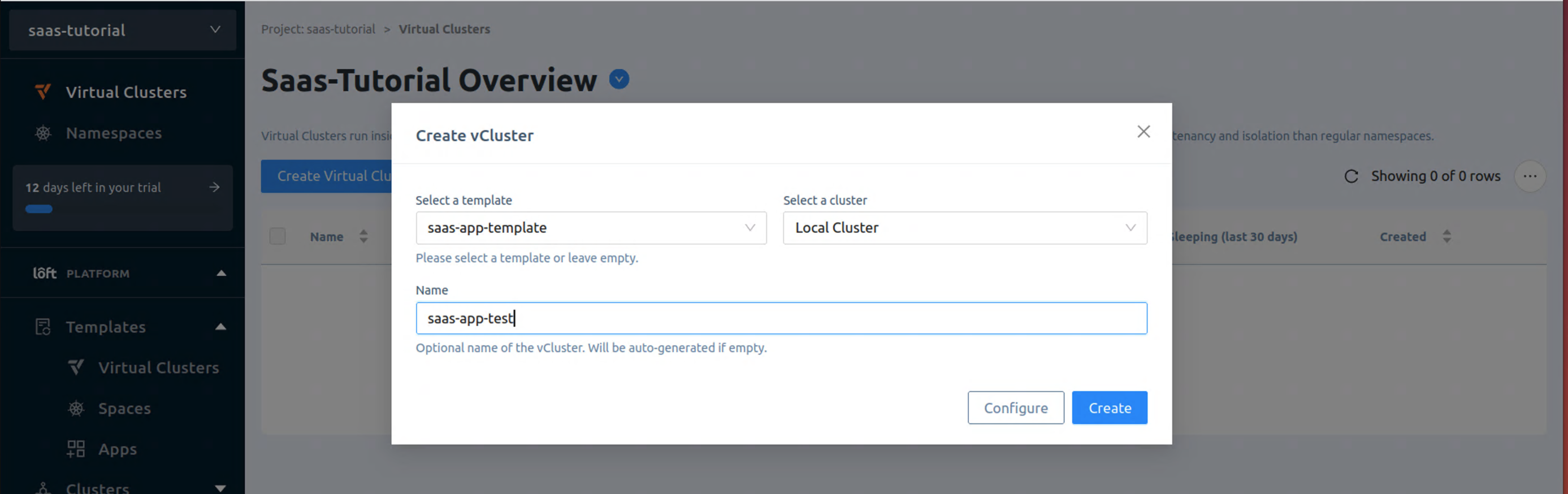Open the blue overview dropdown badge
The image size is (1568, 494).
[x=619, y=79]
